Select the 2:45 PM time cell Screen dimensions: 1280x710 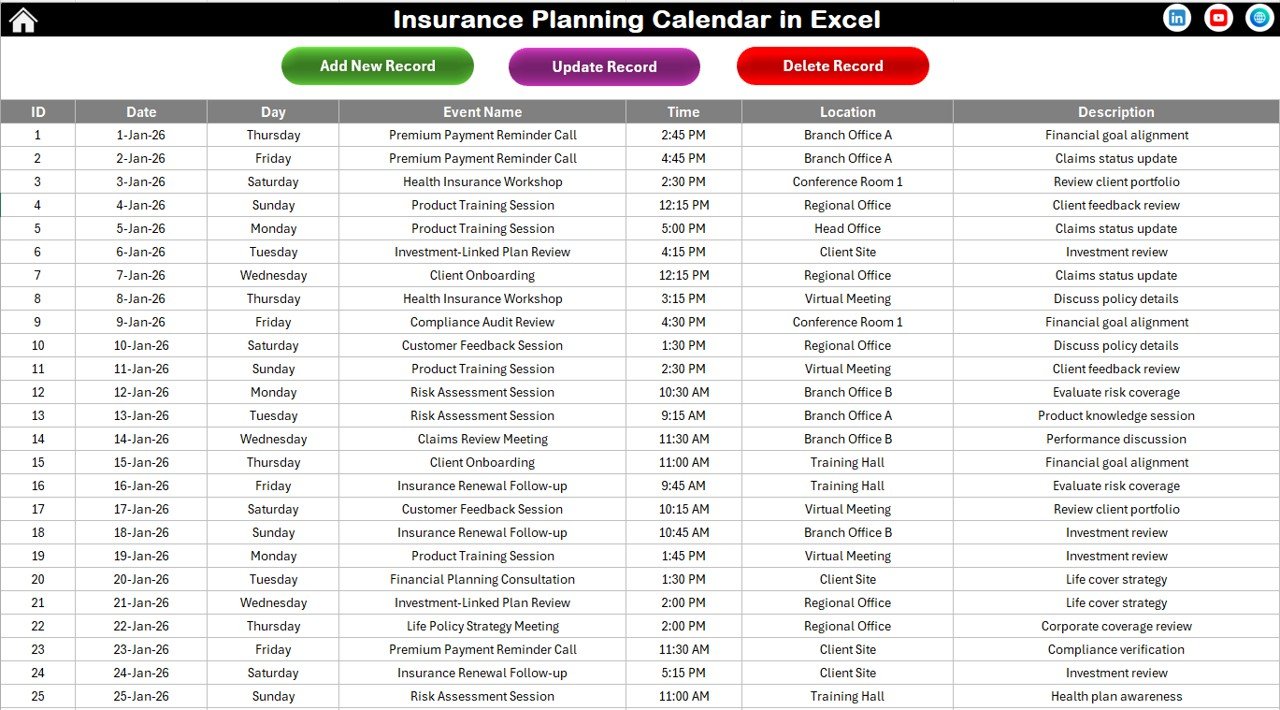683,134
